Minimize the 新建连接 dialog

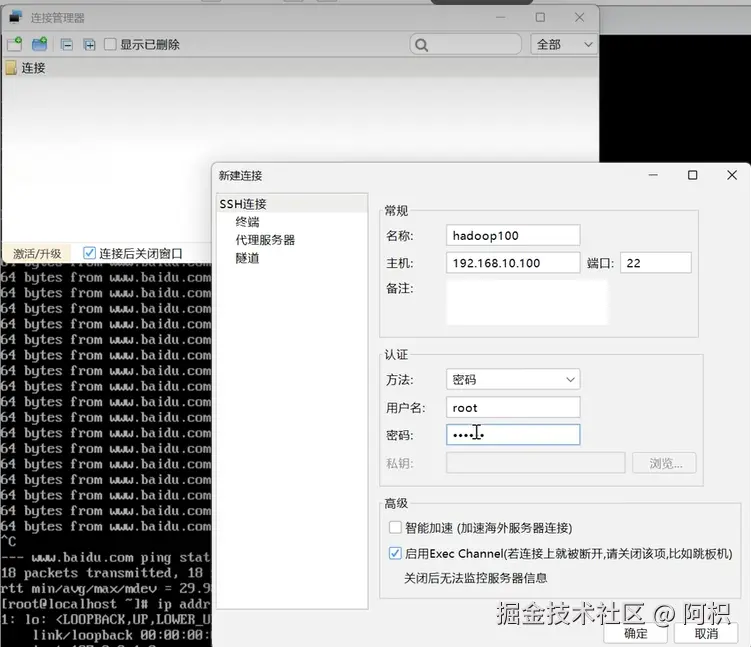point(653,175)
